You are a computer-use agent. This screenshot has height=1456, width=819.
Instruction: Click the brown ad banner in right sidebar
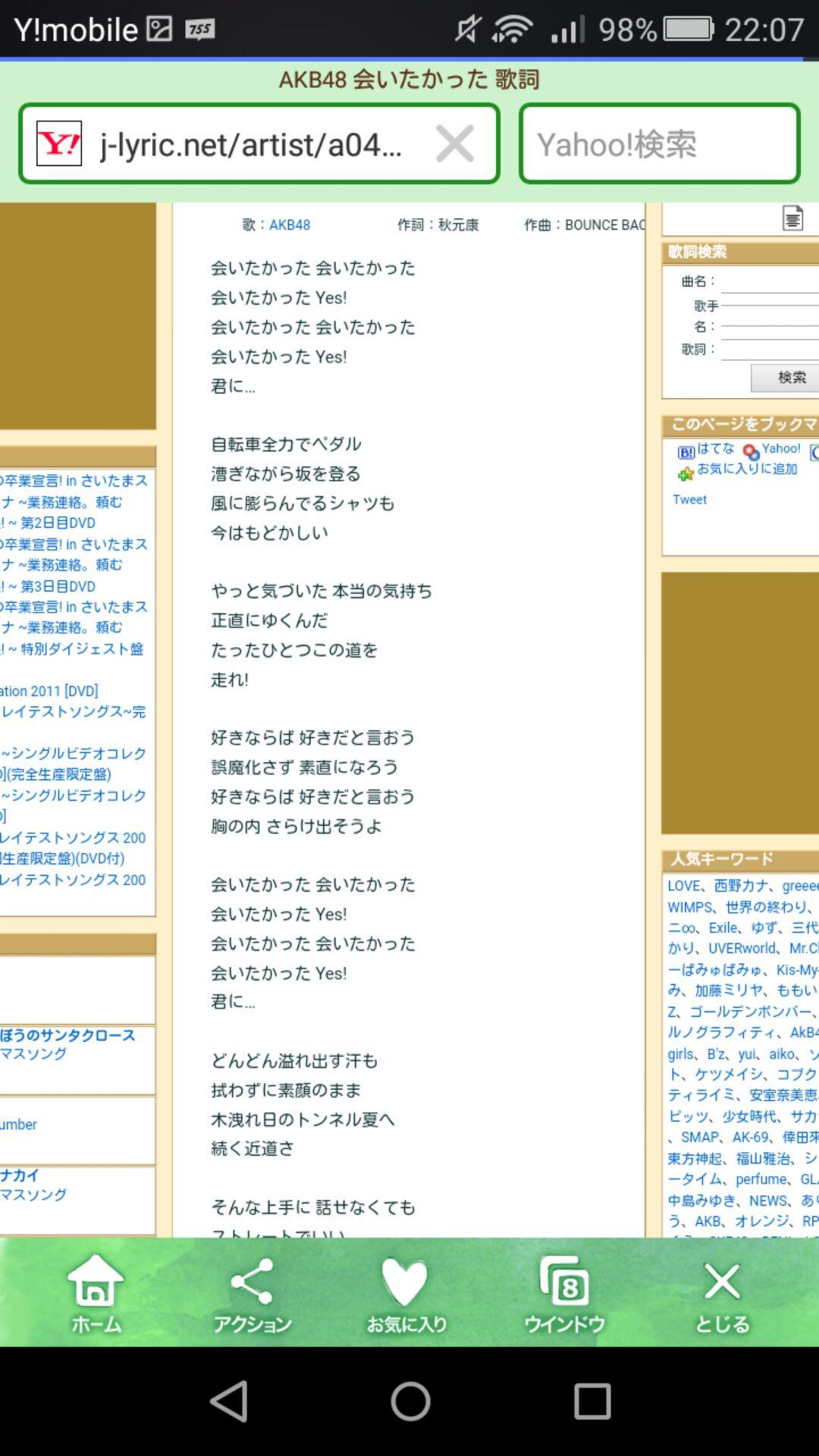click(740, 704)
